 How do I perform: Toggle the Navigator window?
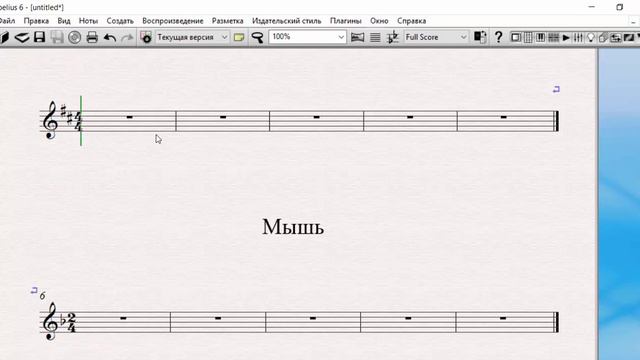[516, 38]
